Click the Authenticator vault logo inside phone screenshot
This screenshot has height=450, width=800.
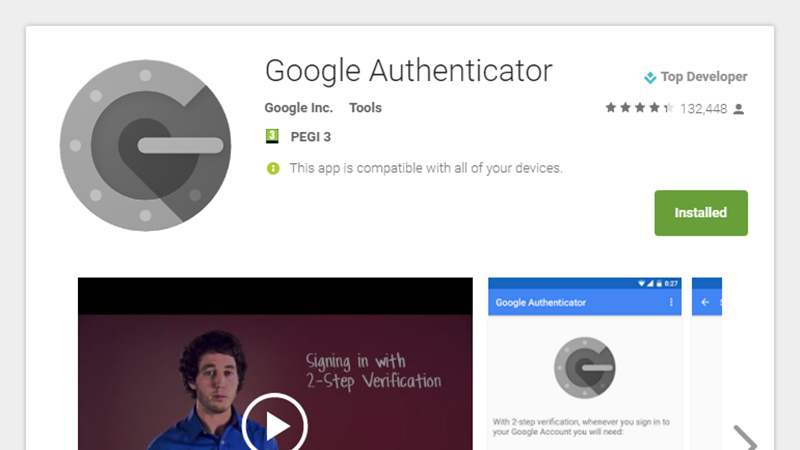coord(585,367)
